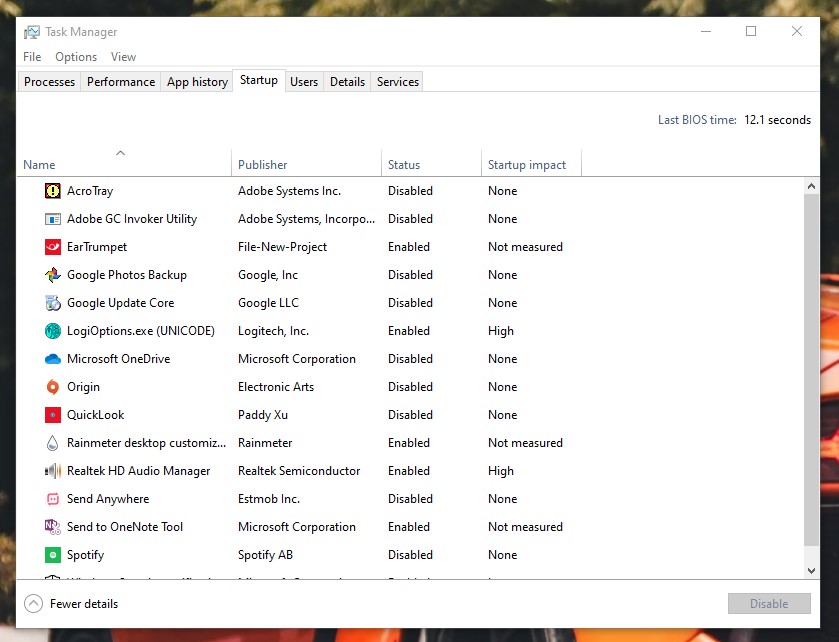The height and width of the screenshot is (642, 839).
Task: Collapse view with the Fewer details chevron
Action: [33, 603]
